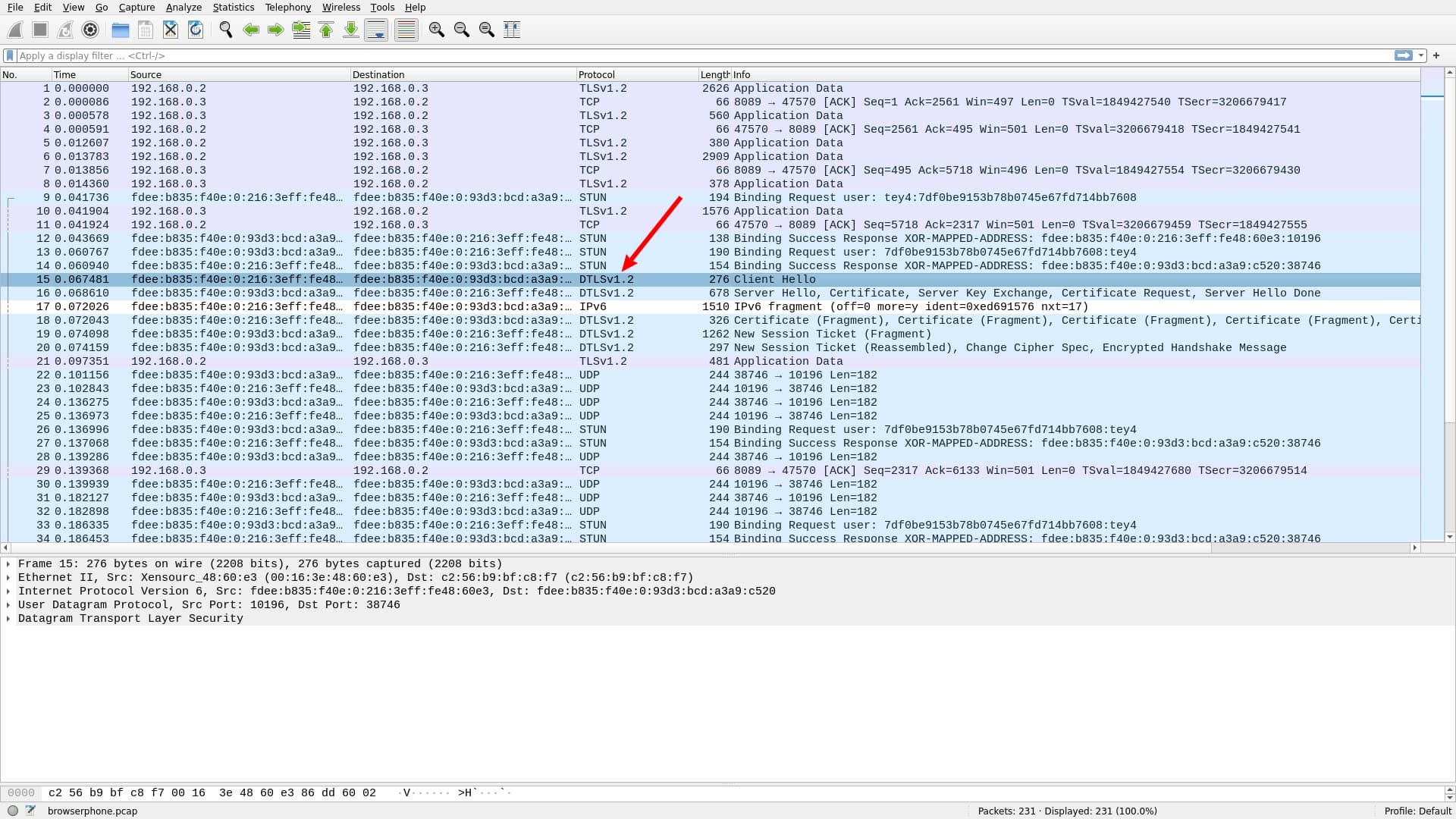Click into the display filter field

pyautogui.click(x=704, y=55)
